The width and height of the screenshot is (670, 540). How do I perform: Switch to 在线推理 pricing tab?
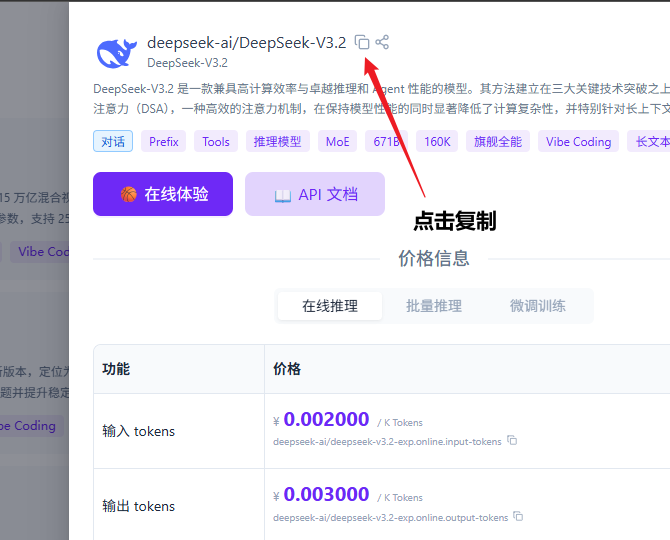330,306
